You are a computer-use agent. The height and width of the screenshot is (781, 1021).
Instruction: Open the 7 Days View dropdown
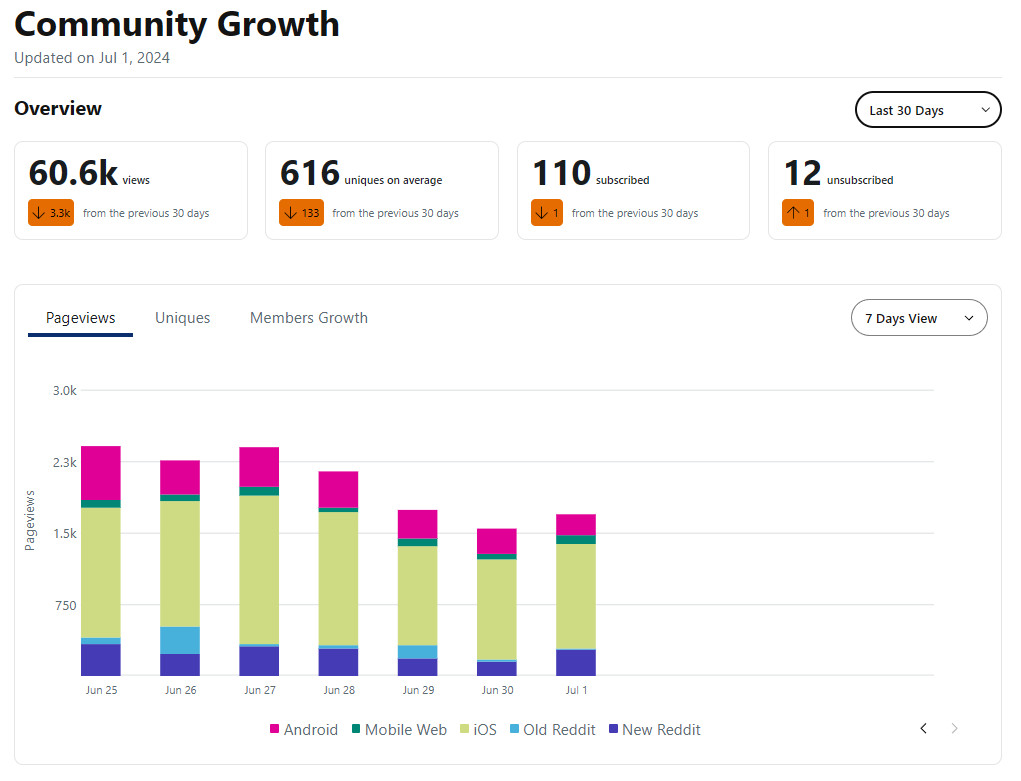918,318
